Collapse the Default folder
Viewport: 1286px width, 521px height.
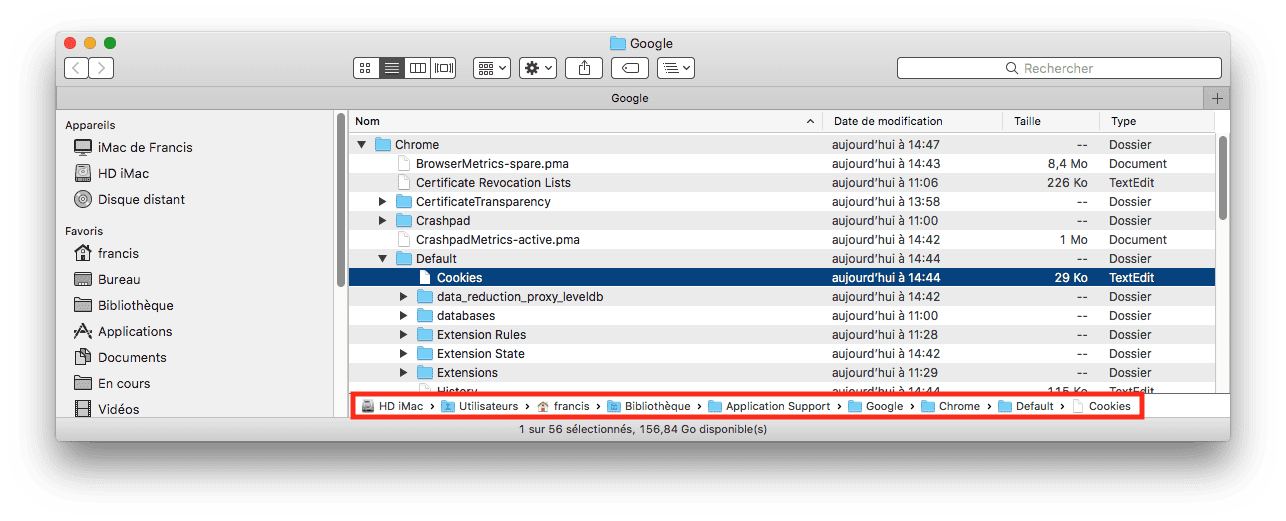pos(382,259)
